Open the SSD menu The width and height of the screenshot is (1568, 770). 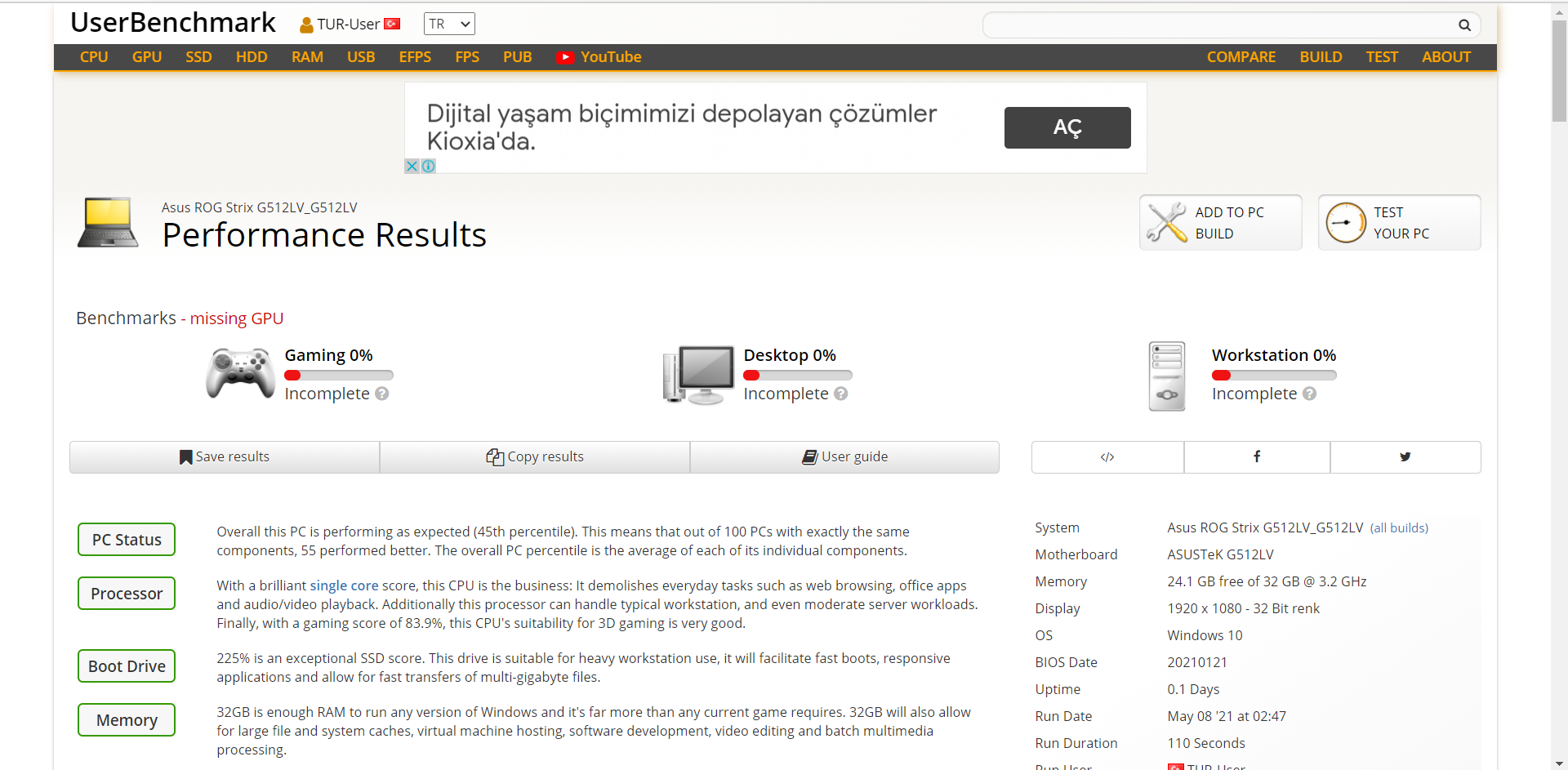pos(198,57)
